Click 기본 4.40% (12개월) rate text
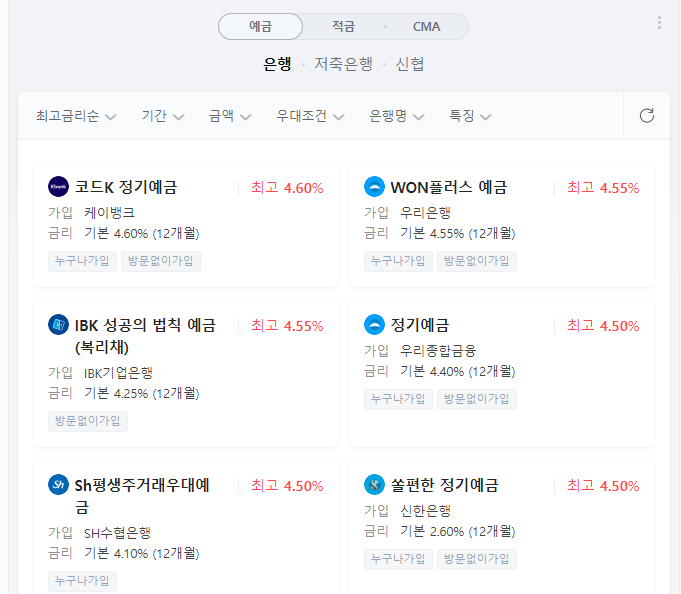Screen dimensions: 681x594 click(458, 372)
